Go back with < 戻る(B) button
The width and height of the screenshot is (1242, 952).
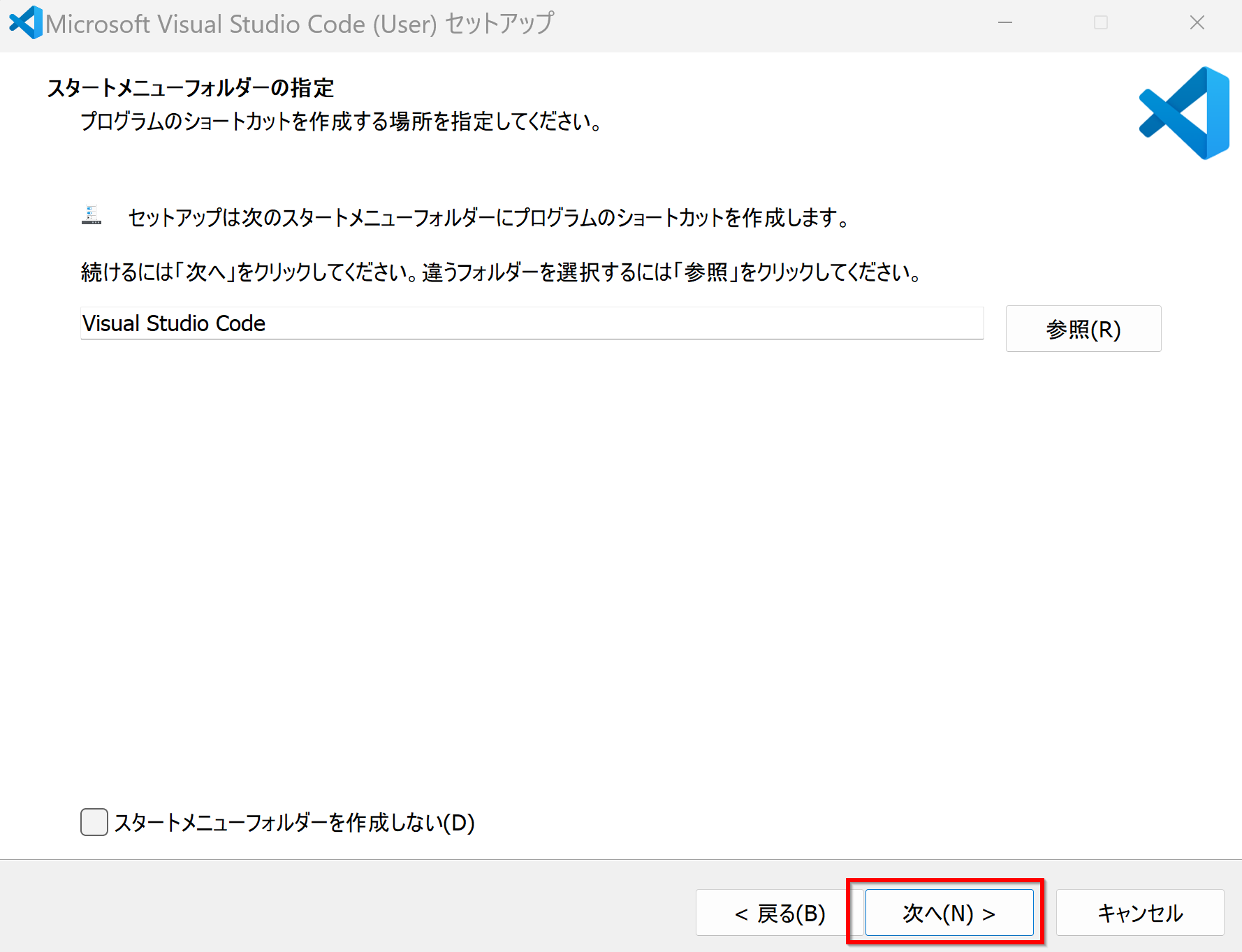click(780, 912)
